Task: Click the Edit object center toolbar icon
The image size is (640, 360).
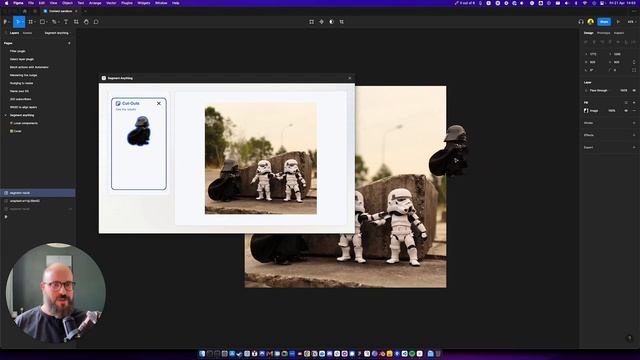Action: (311, 22)
